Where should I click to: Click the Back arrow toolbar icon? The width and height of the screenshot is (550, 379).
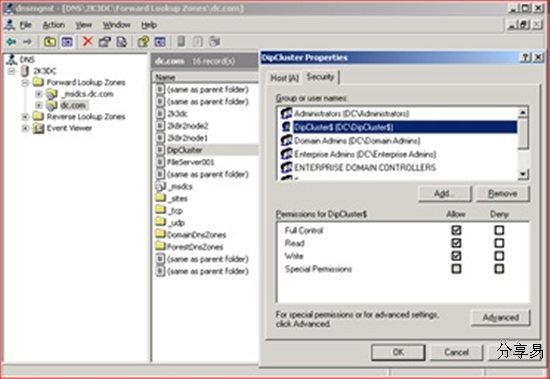pos(11,42)
